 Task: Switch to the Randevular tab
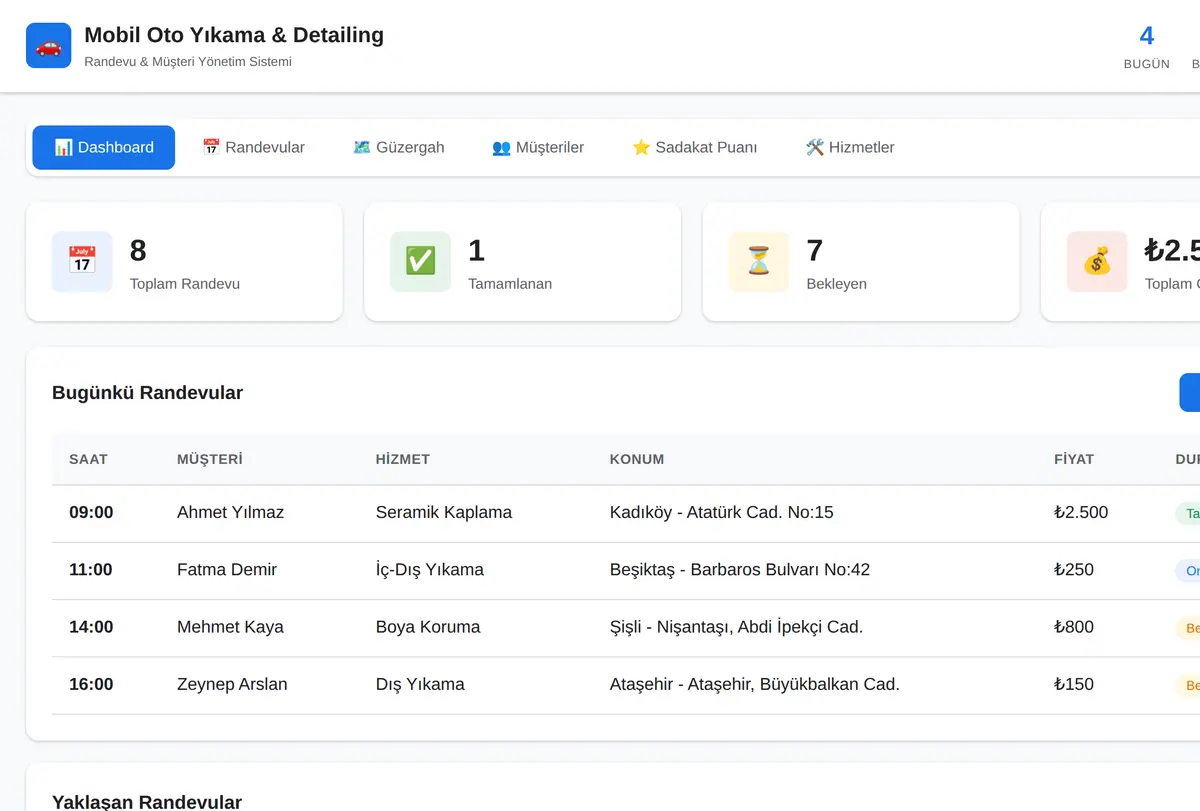253,147
